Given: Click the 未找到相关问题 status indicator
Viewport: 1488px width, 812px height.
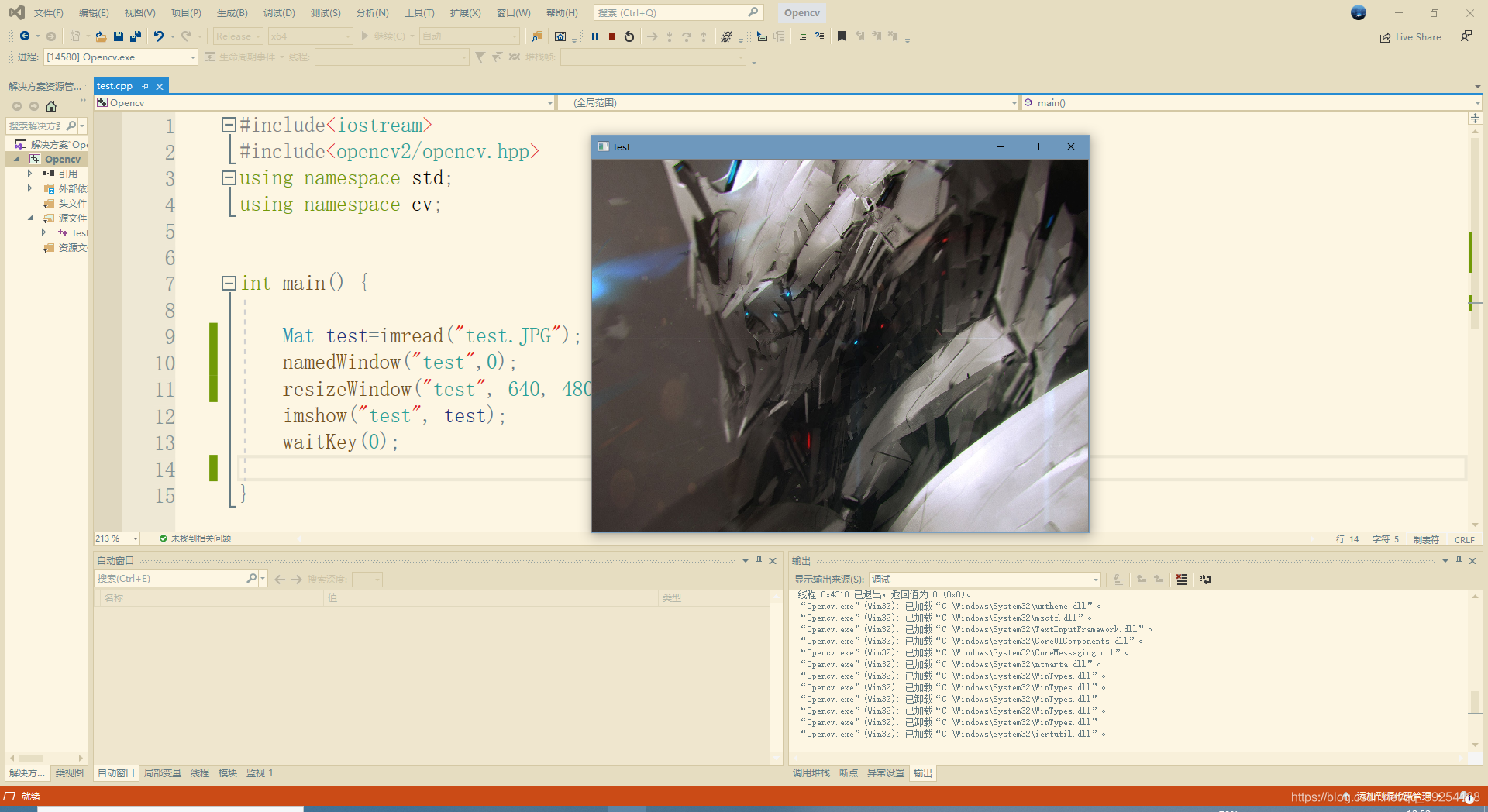Looking at the screenshot, I should [x=195, y=538].
